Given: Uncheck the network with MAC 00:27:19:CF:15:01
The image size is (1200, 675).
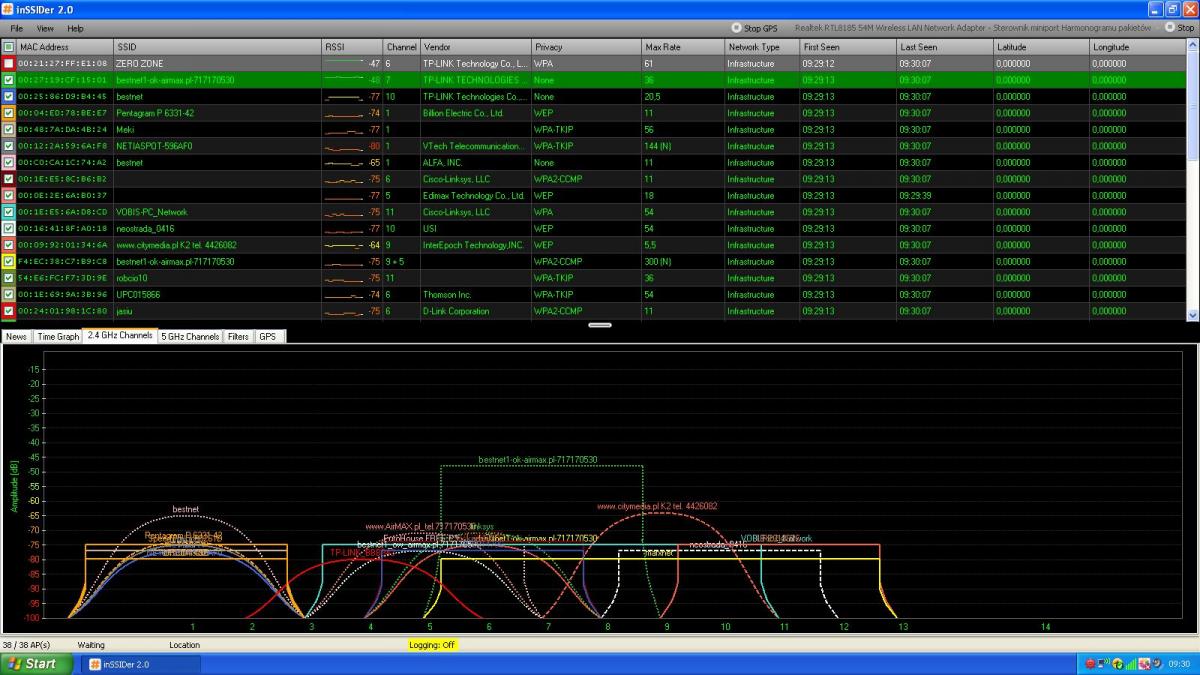Looking at the screenshot, I should (x=9, y=80).
